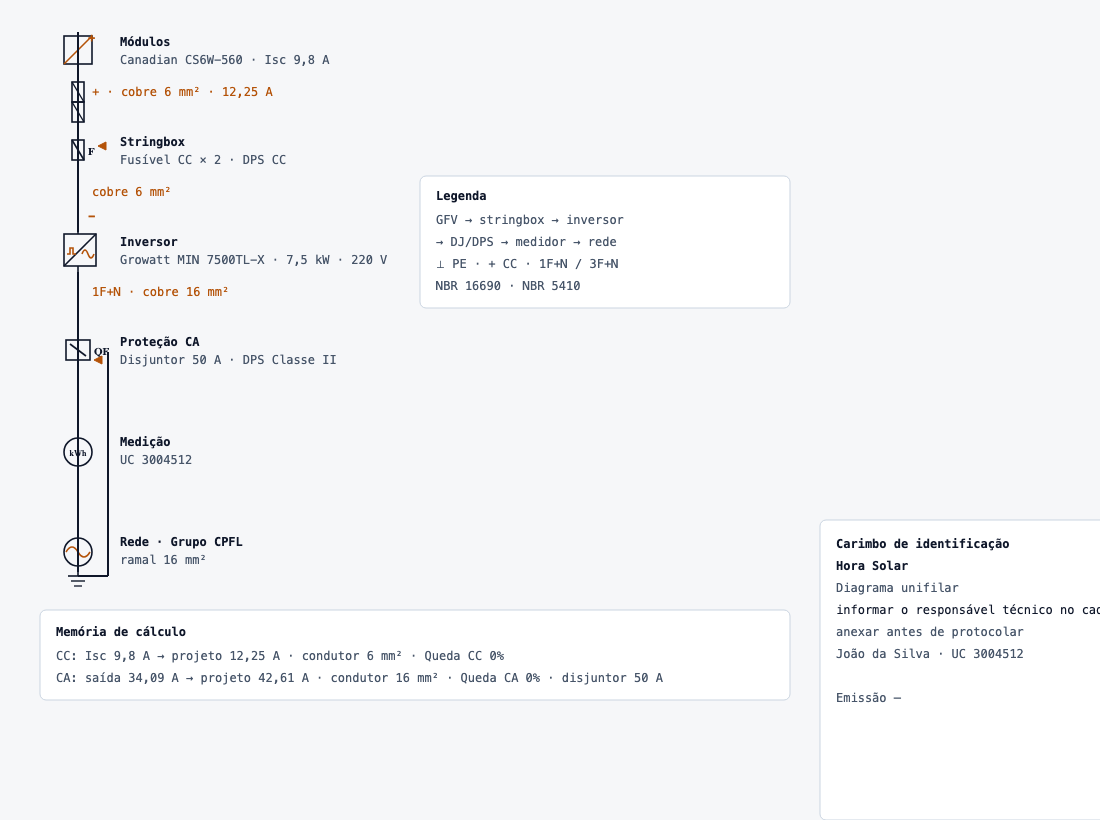Click the "Memória de cálculo" title

click(121, 632)
